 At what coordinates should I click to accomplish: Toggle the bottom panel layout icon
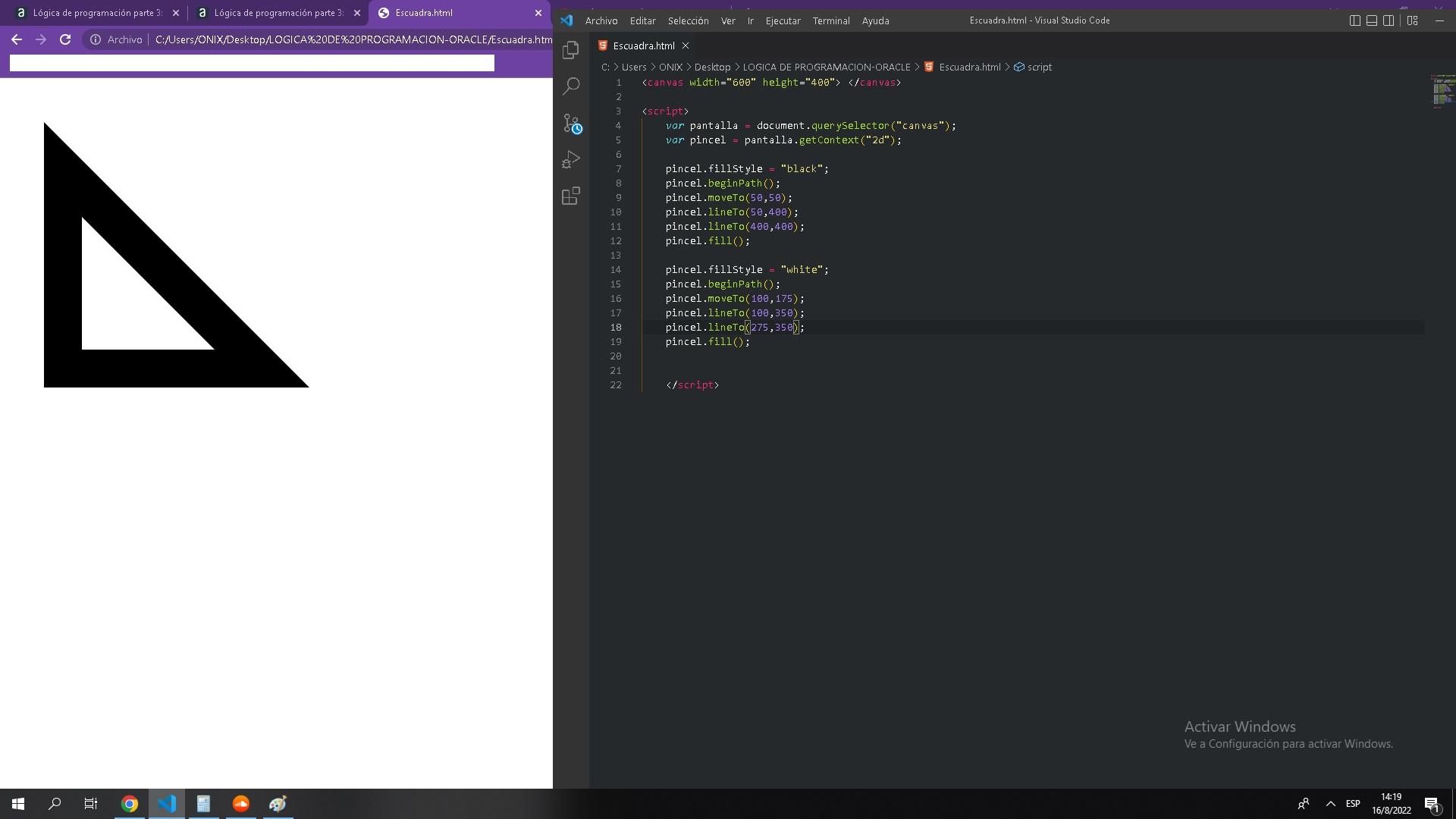pos(1372,20)
